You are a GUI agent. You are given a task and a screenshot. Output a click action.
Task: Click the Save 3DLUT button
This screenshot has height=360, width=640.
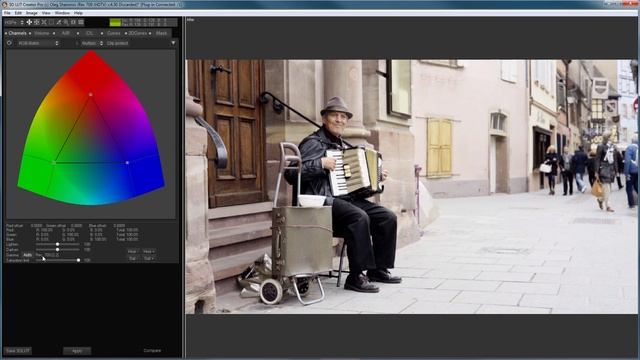pyautogui.click(x=18, y=351)
